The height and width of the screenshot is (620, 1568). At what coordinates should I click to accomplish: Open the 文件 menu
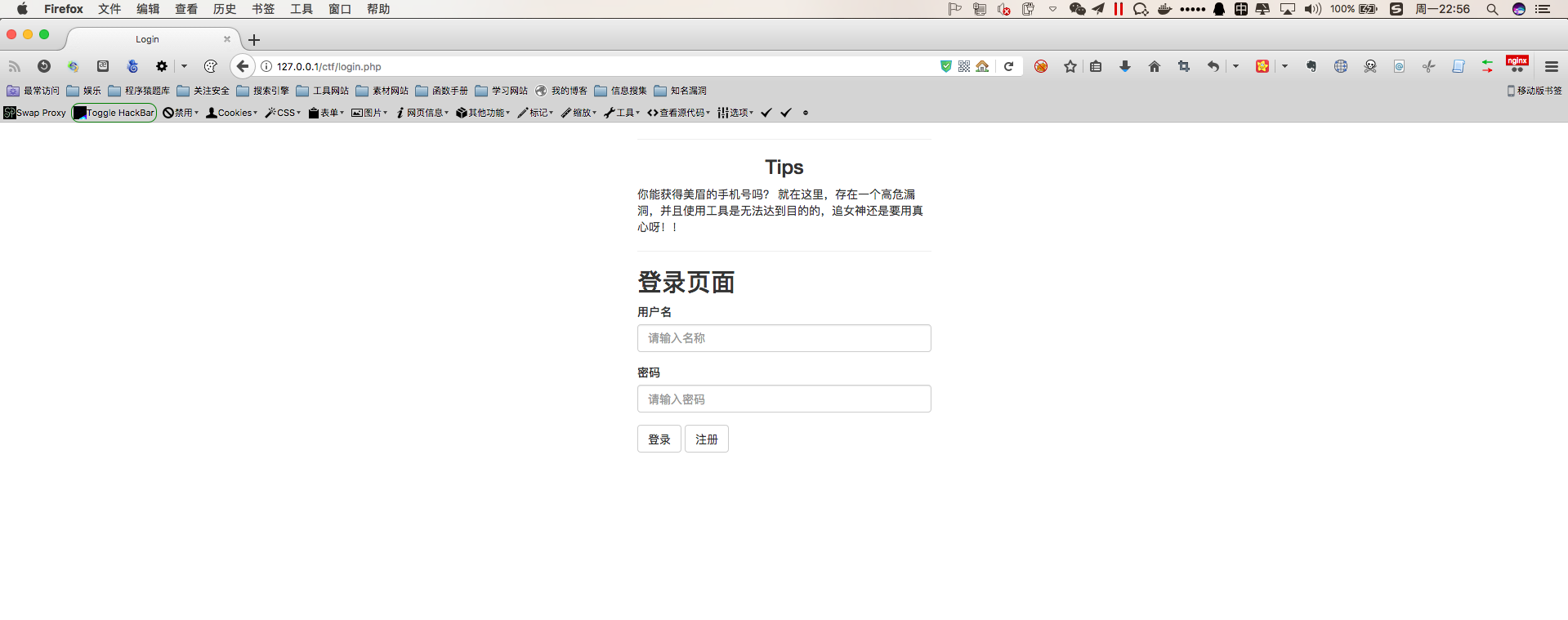coord(109,9)
